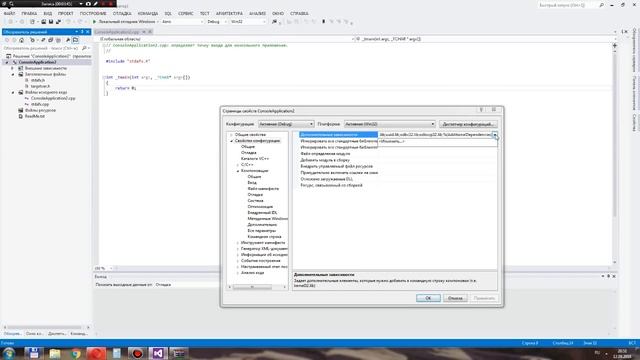Click the camera icon in the recording bar
This screenshot has width=640, height=360.
coord(88,4)
